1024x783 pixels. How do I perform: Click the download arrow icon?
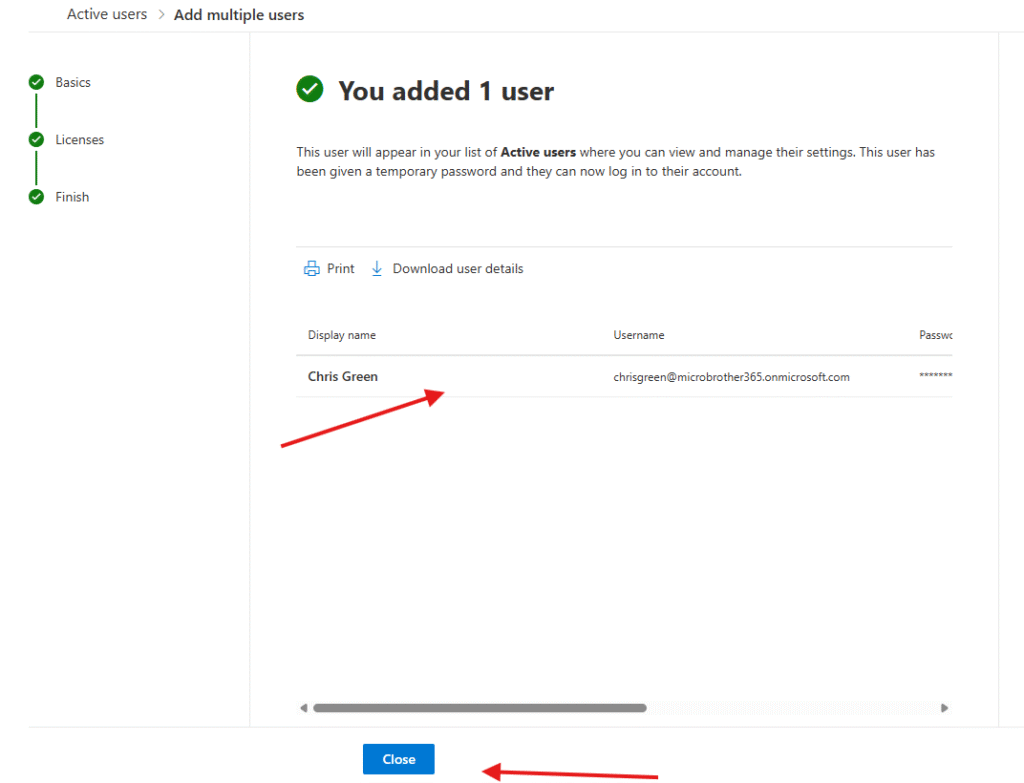coord(377,269)
